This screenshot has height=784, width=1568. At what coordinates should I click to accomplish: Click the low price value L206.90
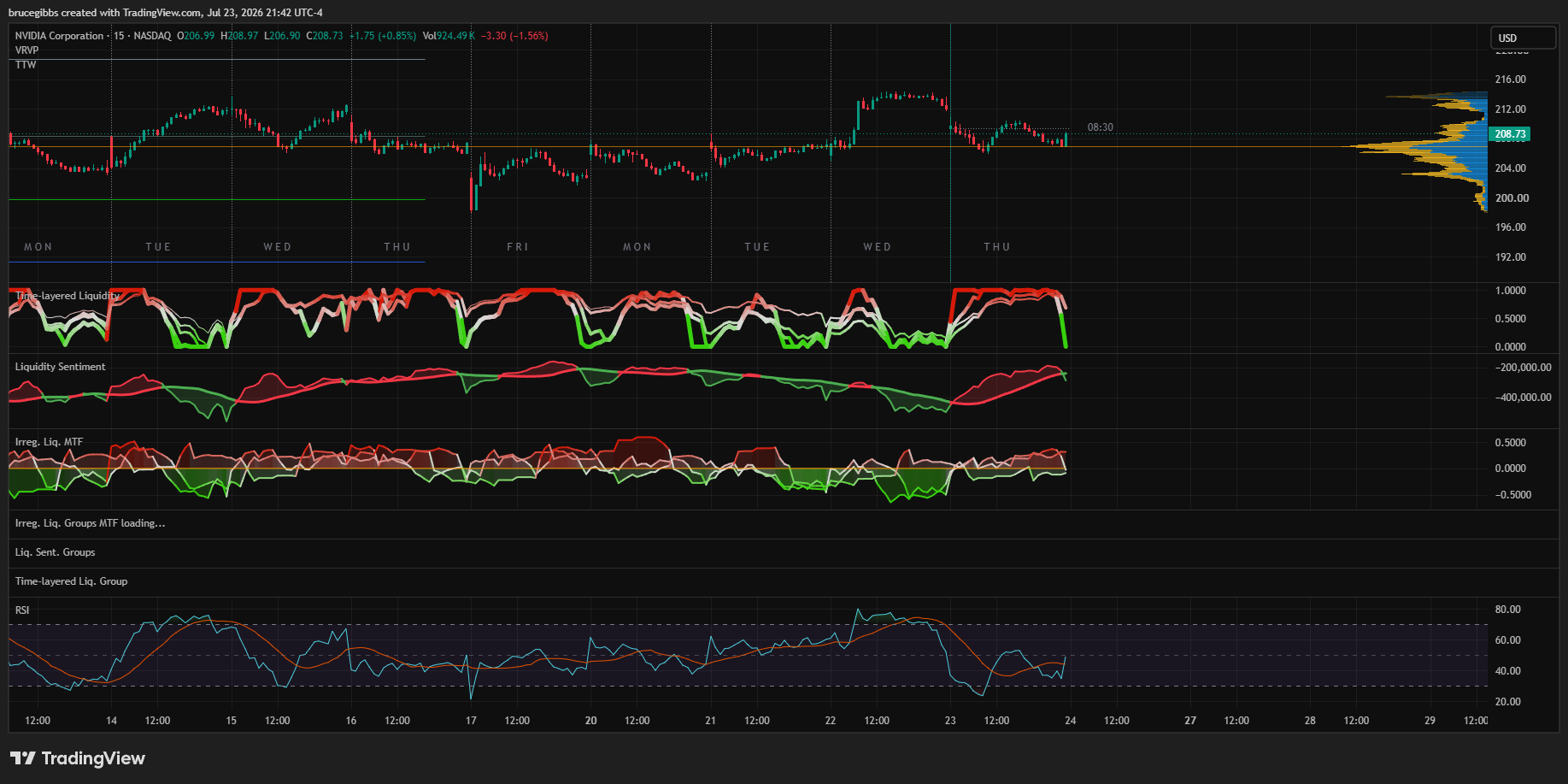[282, 36]
